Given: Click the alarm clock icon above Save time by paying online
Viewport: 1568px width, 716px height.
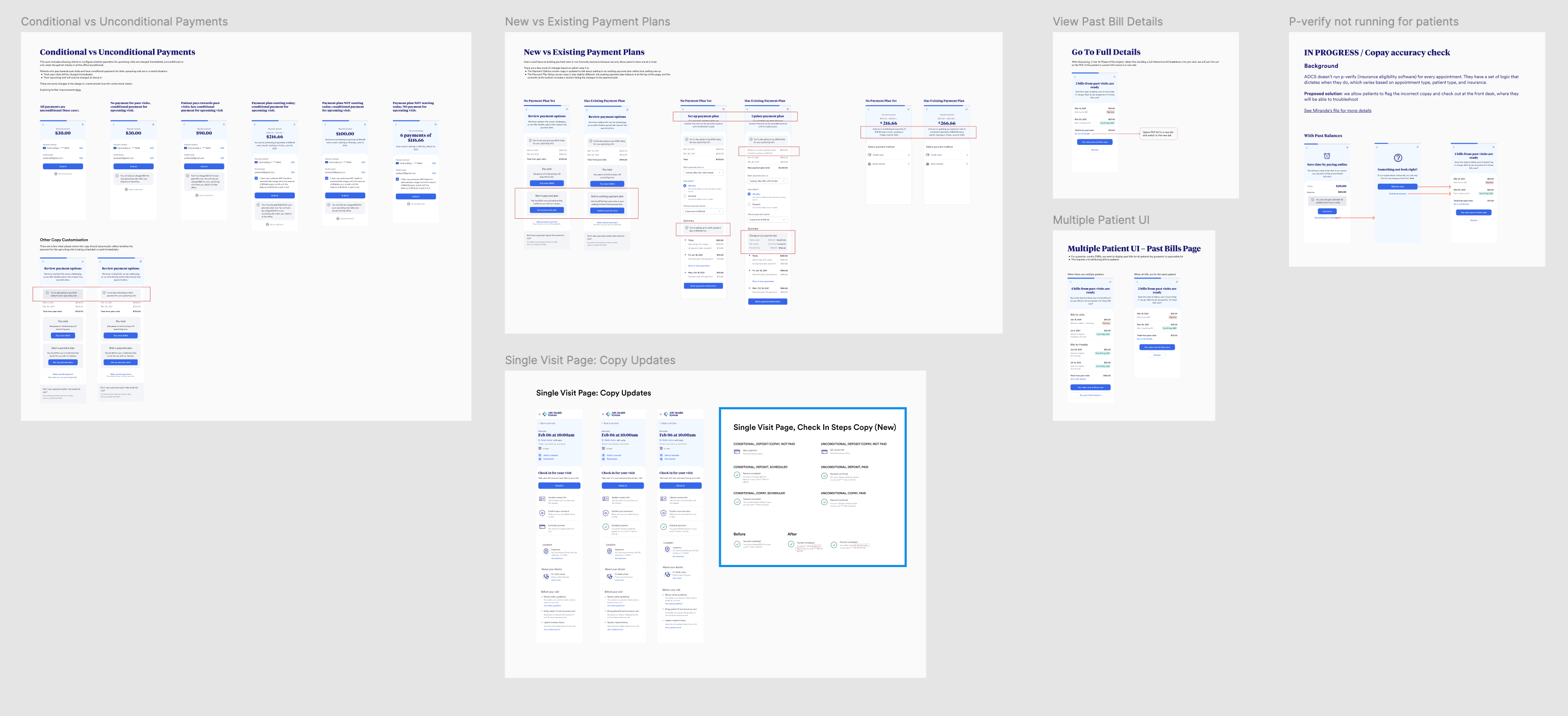Looking at the screenshot, I should coord(1327,156).
